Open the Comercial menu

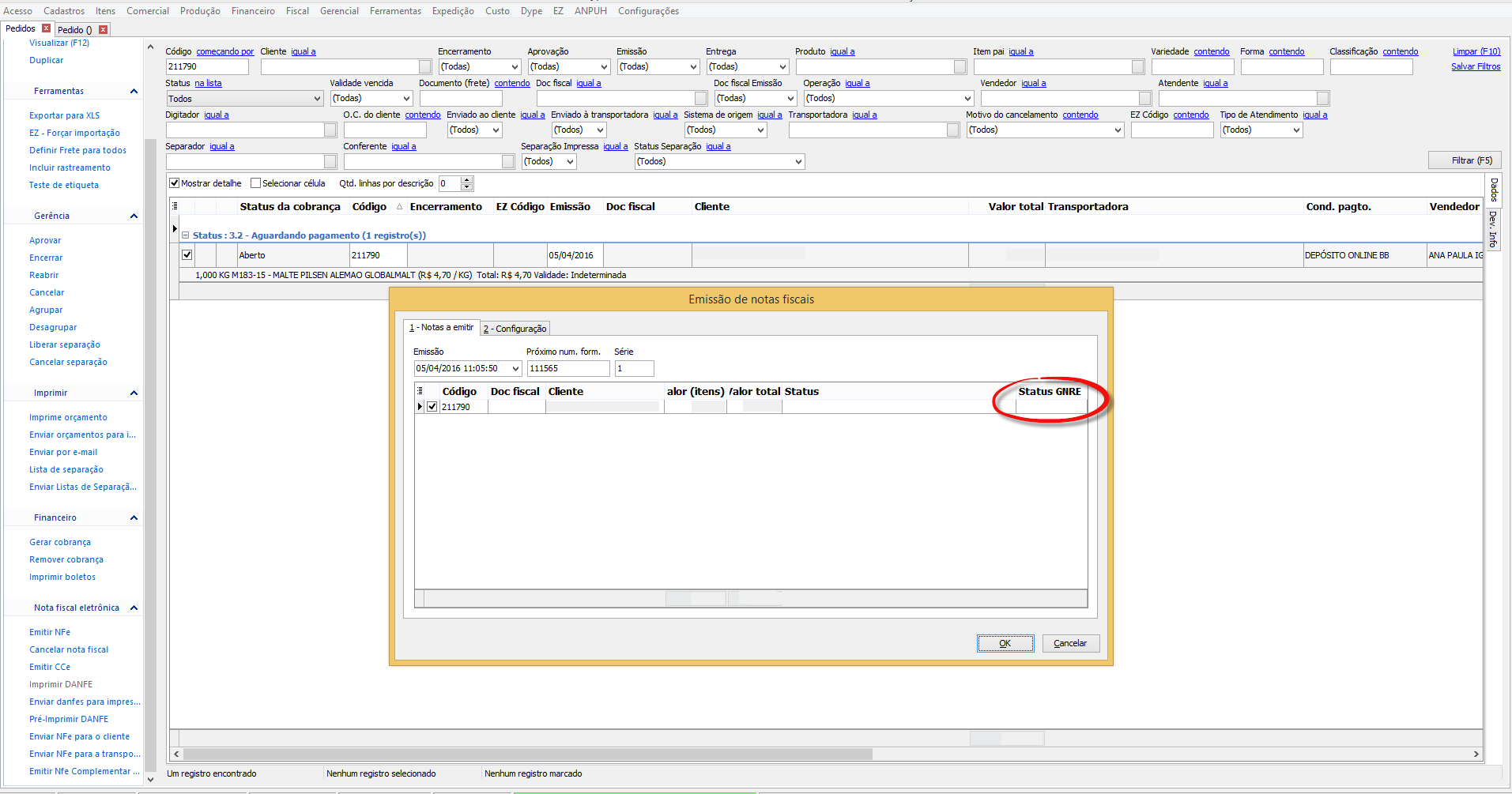(148, 11)
